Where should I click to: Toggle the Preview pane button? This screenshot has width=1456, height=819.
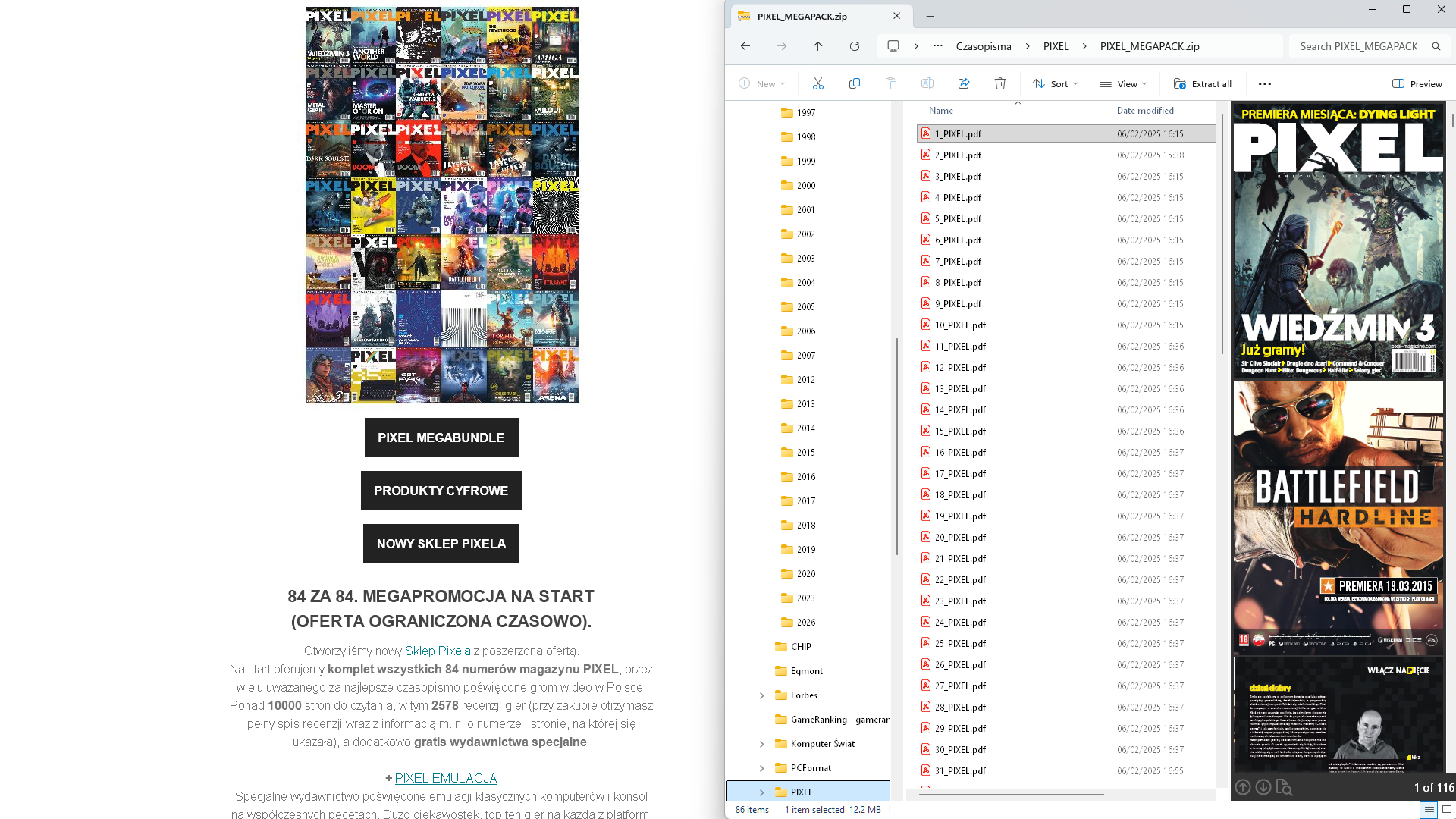pos(1417,83)
